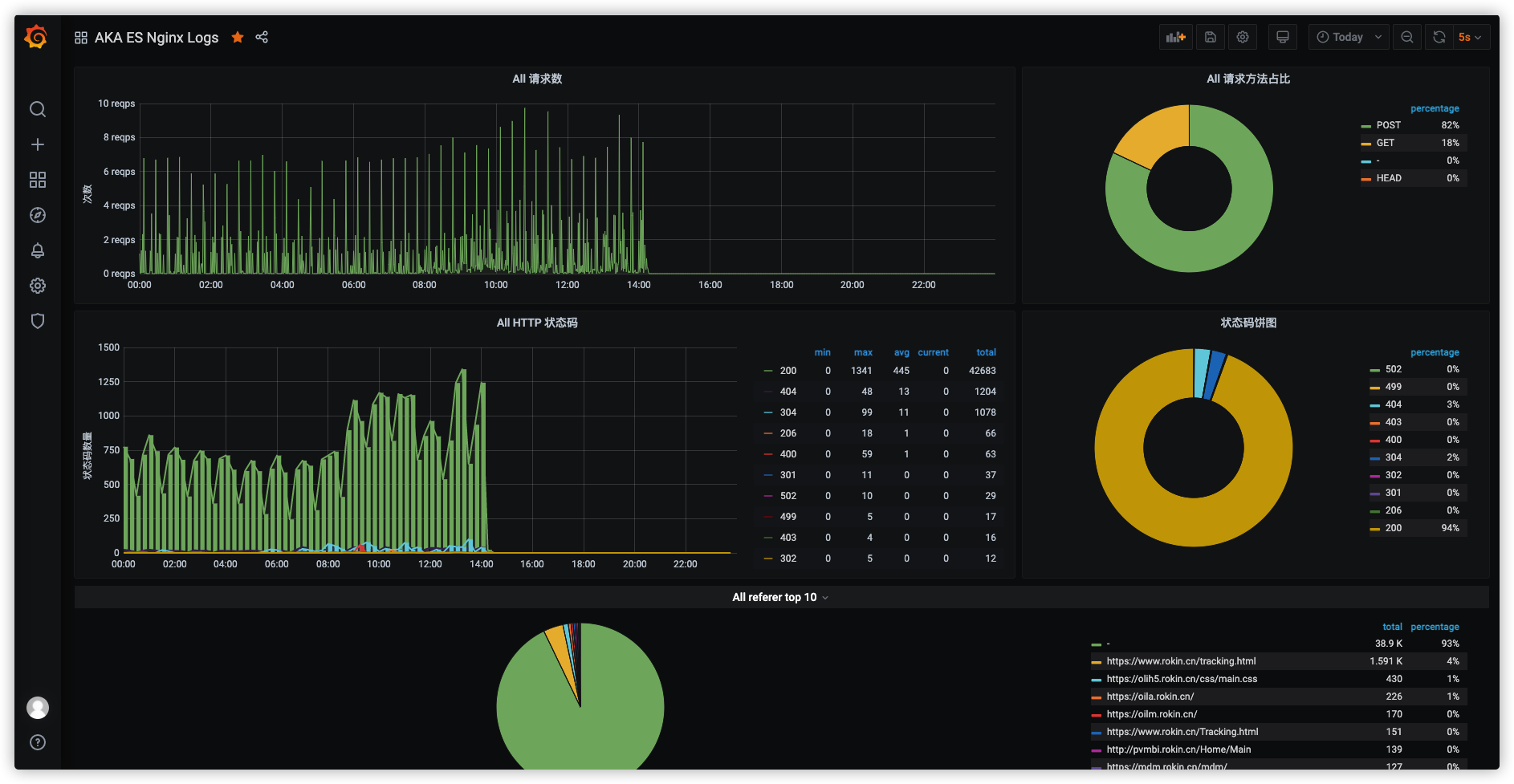Select the https://oilm.rokin.cn/ referer entry

1152,714
